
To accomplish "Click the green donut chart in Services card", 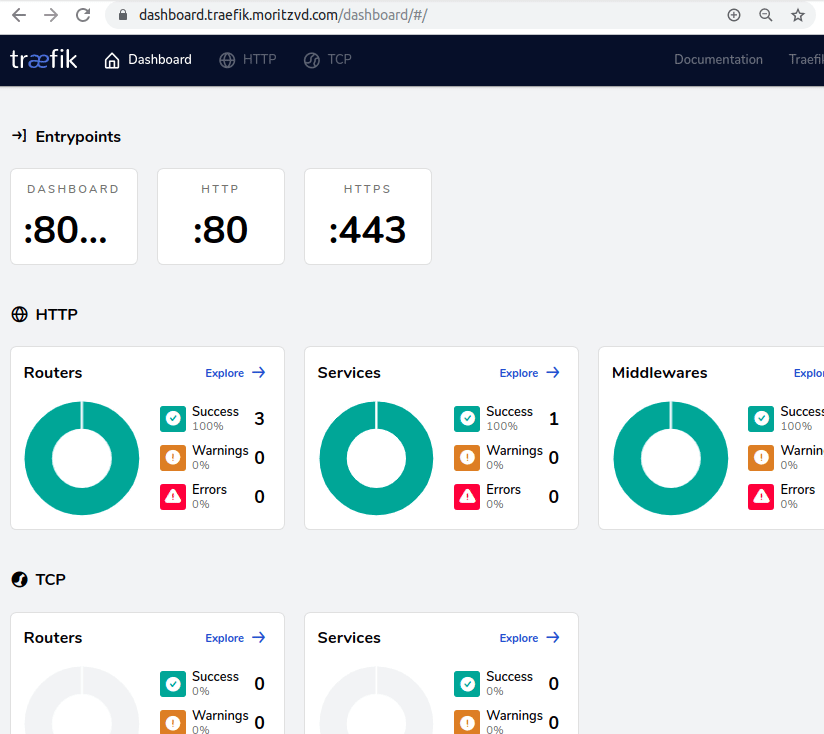I will (376, 457).
